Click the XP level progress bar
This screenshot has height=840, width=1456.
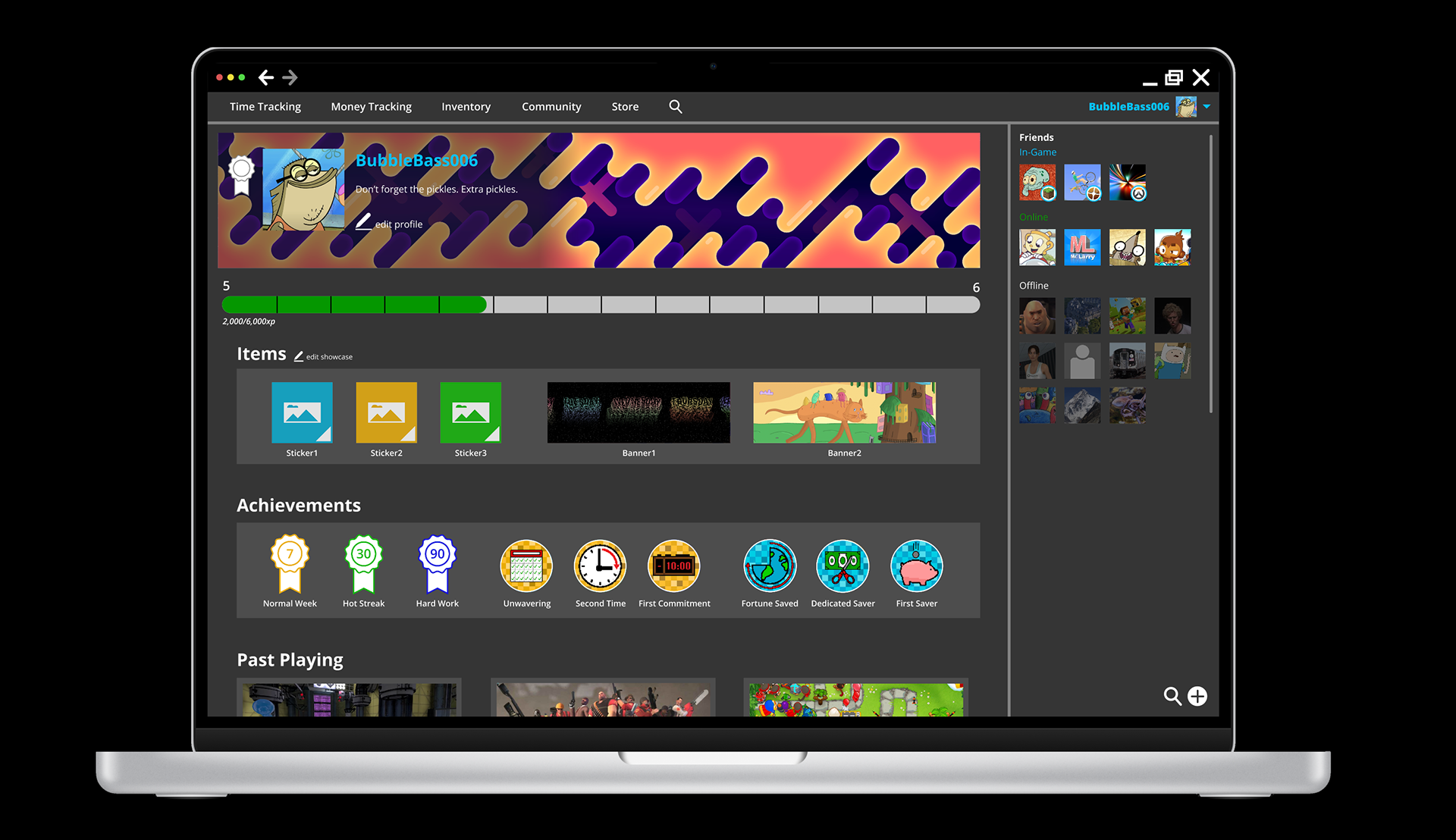click(600, 305)
